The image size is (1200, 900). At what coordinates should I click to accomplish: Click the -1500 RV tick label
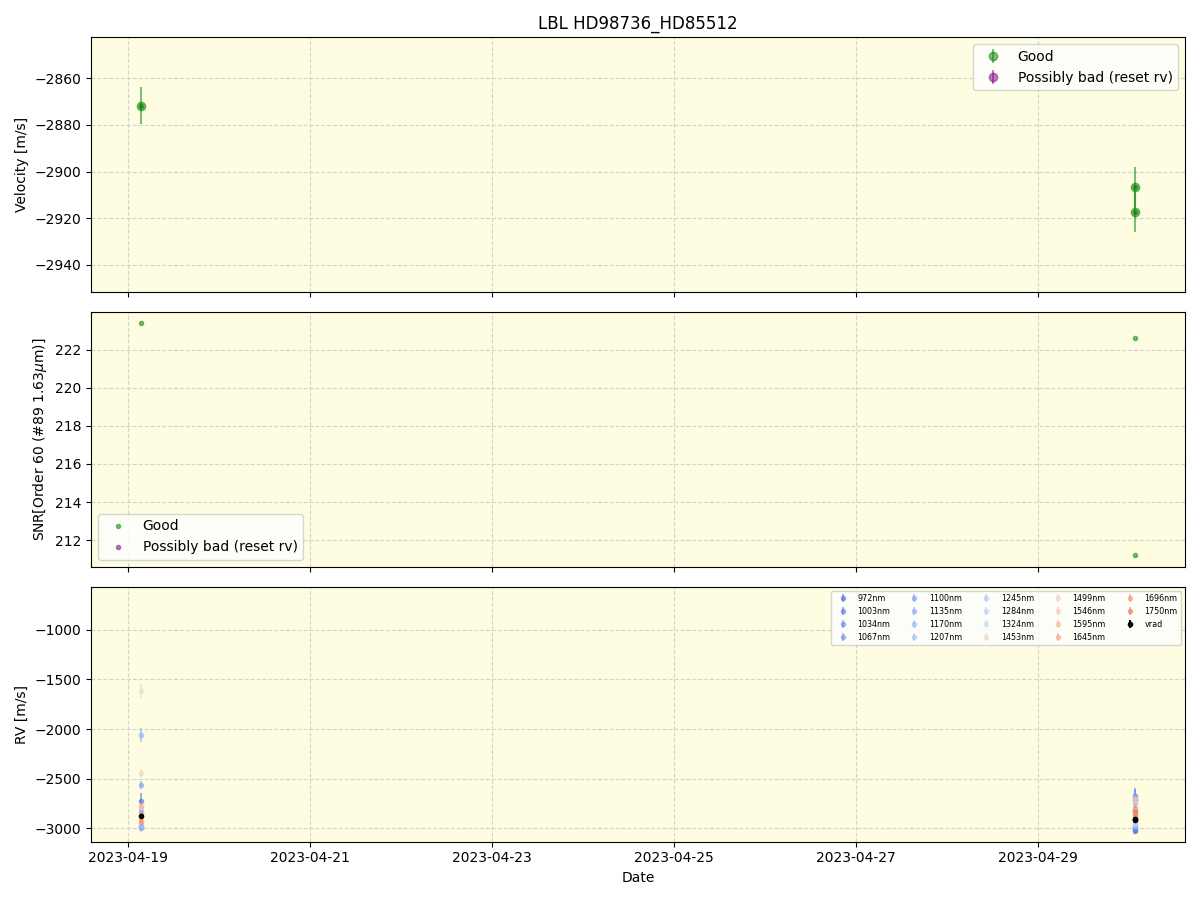pyautogui.click(x=60, y=680)
